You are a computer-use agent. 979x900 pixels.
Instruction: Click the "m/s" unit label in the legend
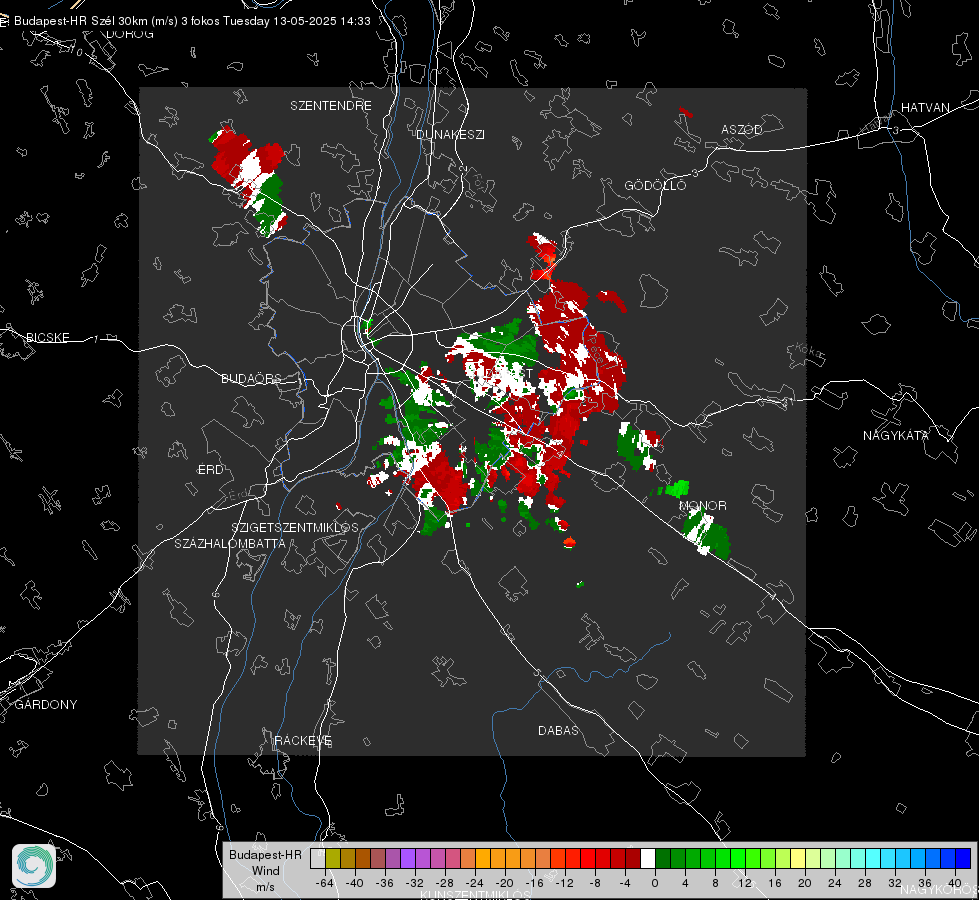coord(265,886)
